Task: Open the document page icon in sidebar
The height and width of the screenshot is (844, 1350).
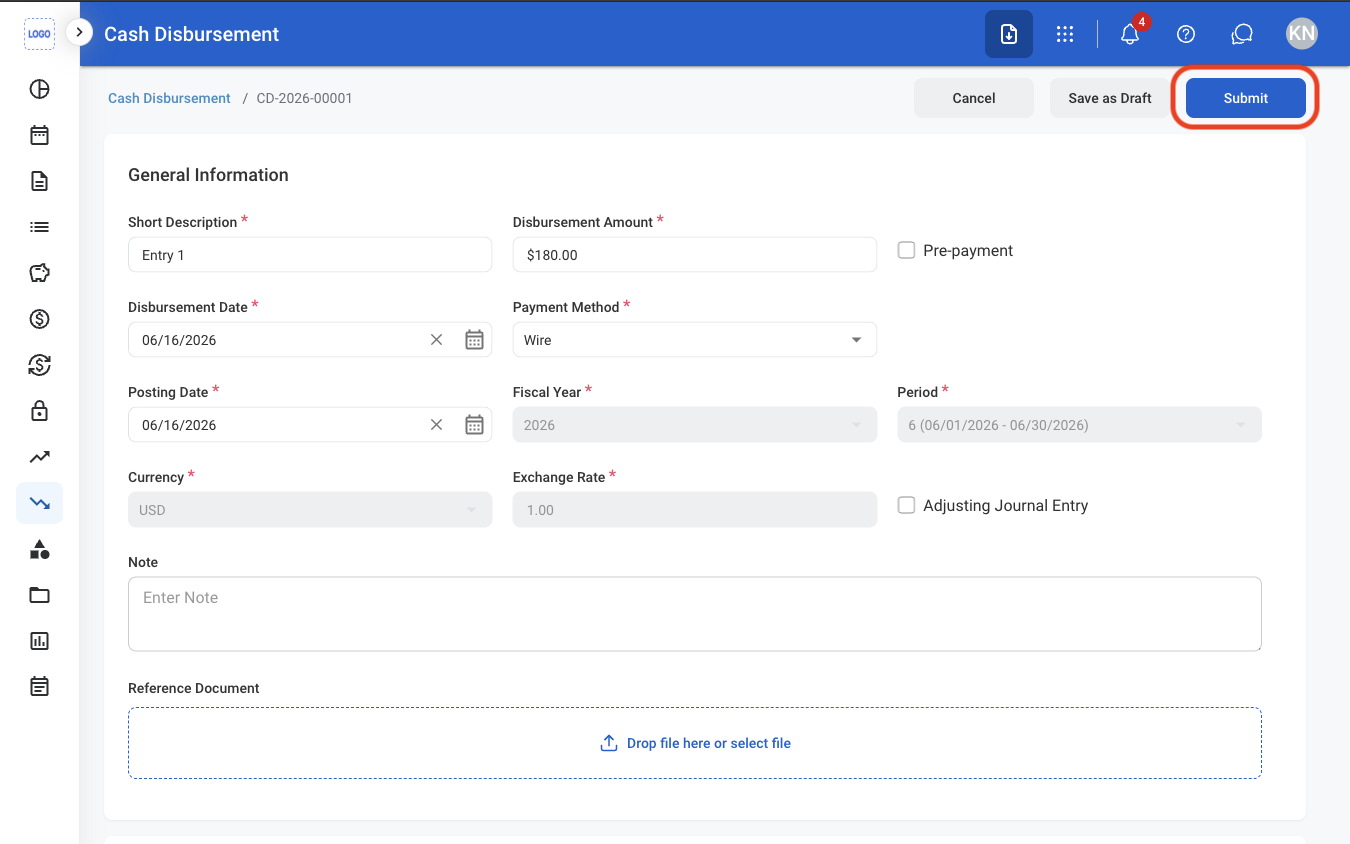Action: click(x=39, y=181)
